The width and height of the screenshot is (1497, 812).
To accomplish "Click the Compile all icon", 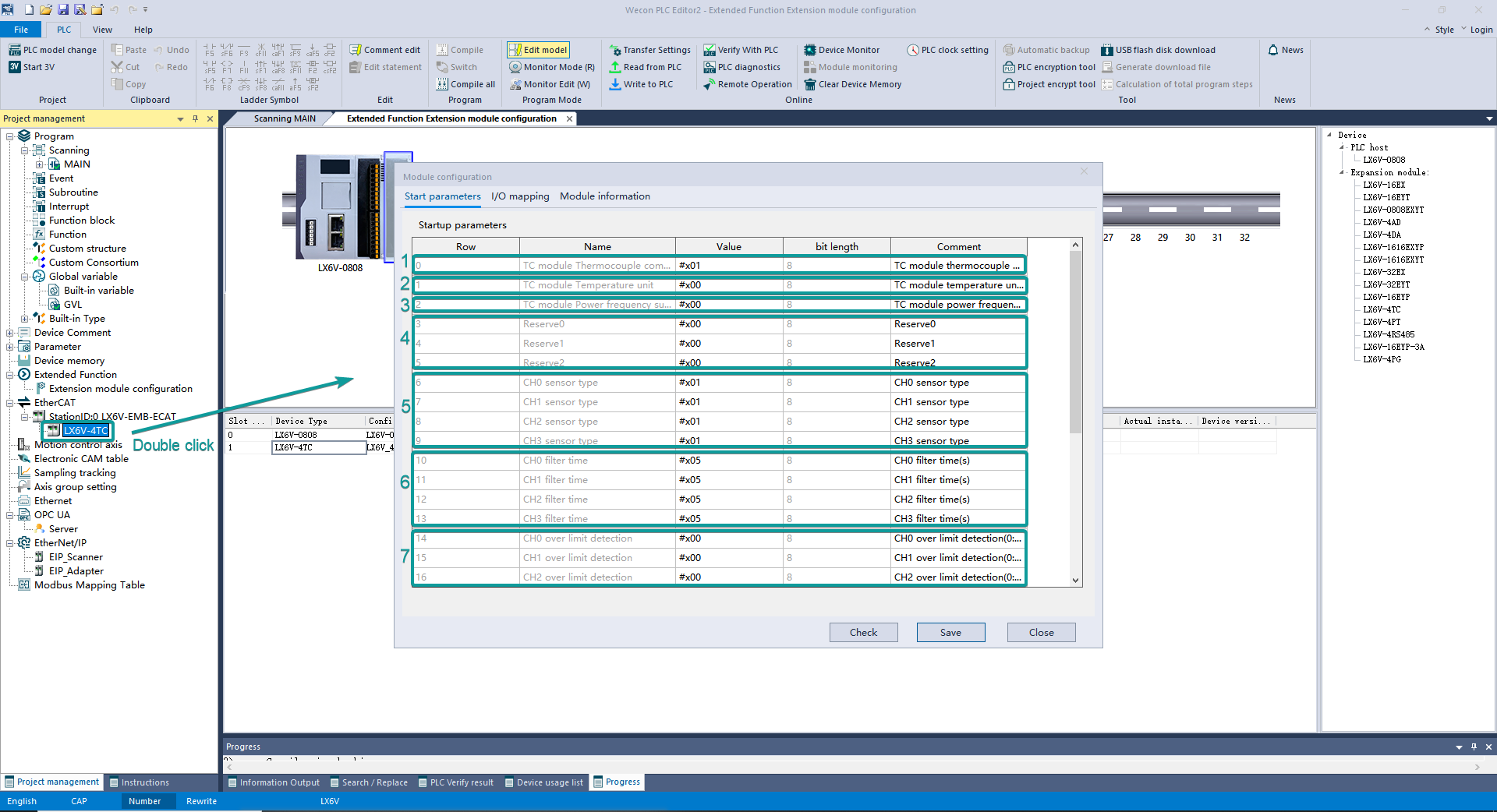I will point(442,84).
